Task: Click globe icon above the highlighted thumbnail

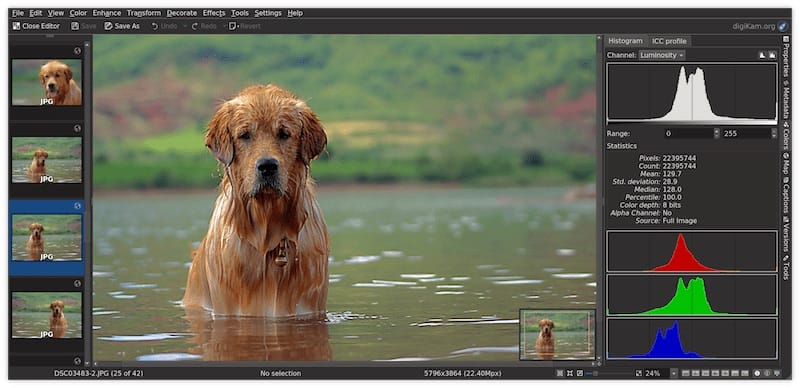Action: tap(78, 206)
